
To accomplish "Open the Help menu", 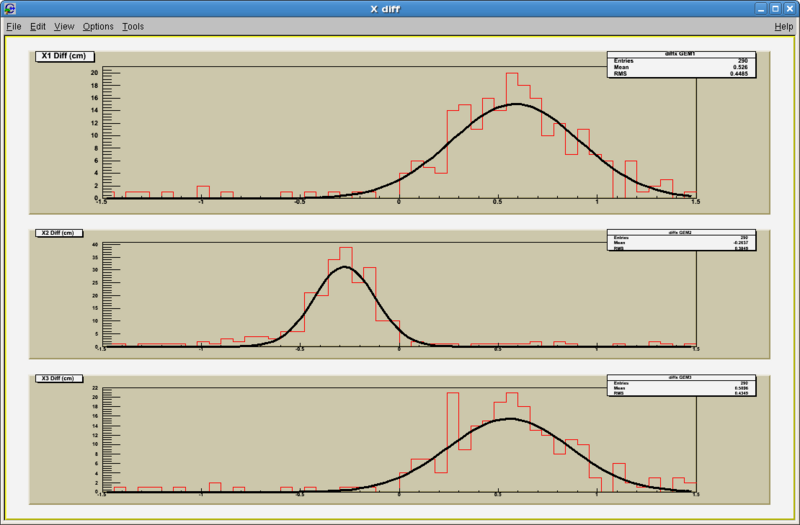I will click(784, 27).
